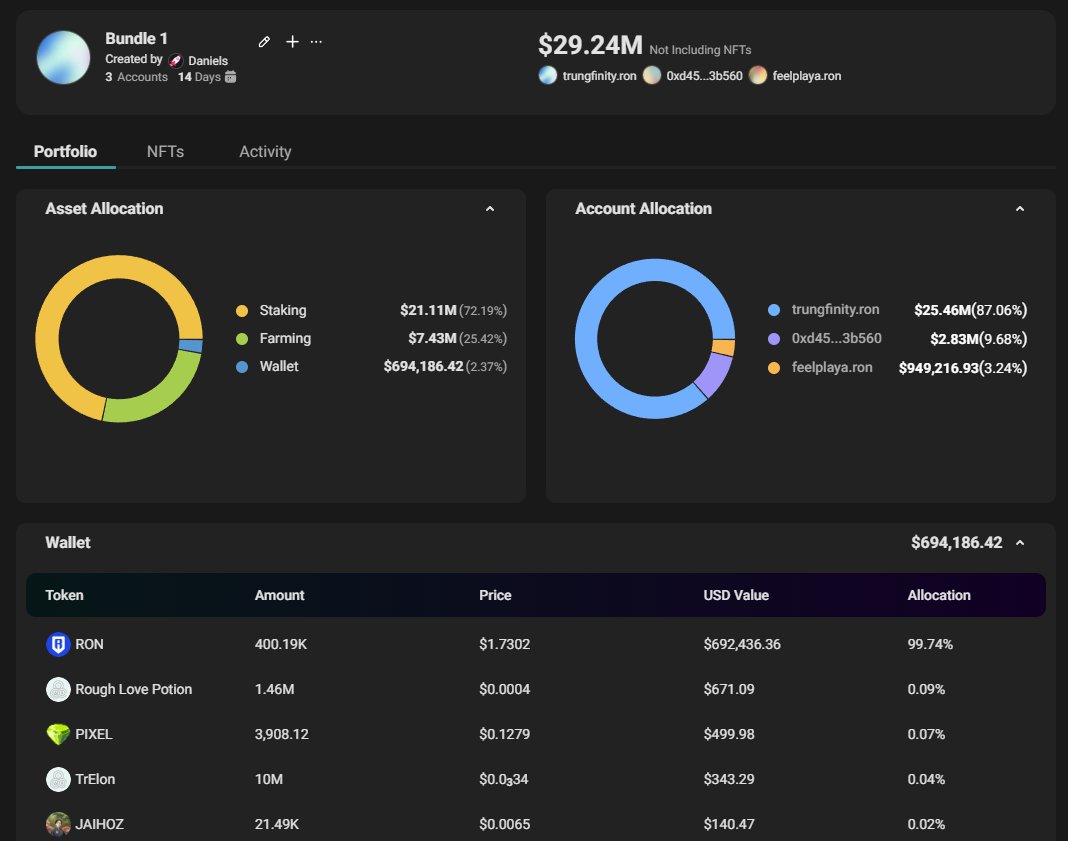Click the TrElon token icon
This screenshot has width=1068, height=841.
pyautogui.click(x=58, y=779)
